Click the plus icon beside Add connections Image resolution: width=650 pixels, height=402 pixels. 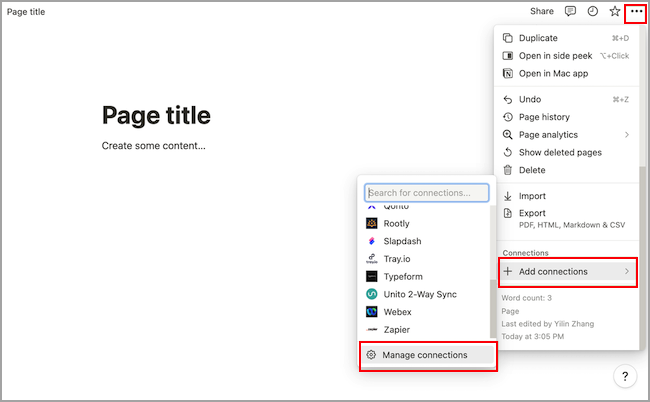(x=507, y=271)
